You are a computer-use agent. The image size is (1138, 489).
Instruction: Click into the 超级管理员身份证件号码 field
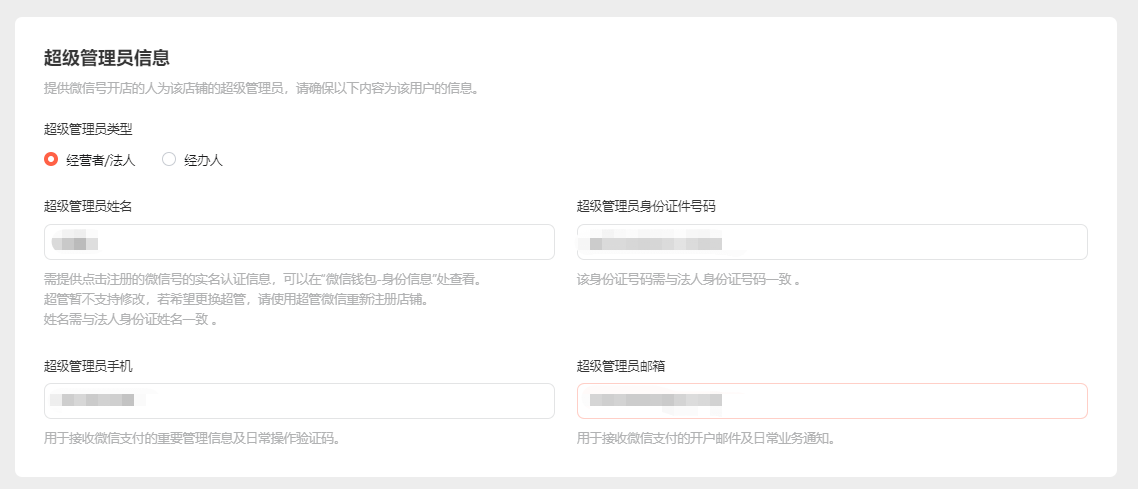[832, 242]
